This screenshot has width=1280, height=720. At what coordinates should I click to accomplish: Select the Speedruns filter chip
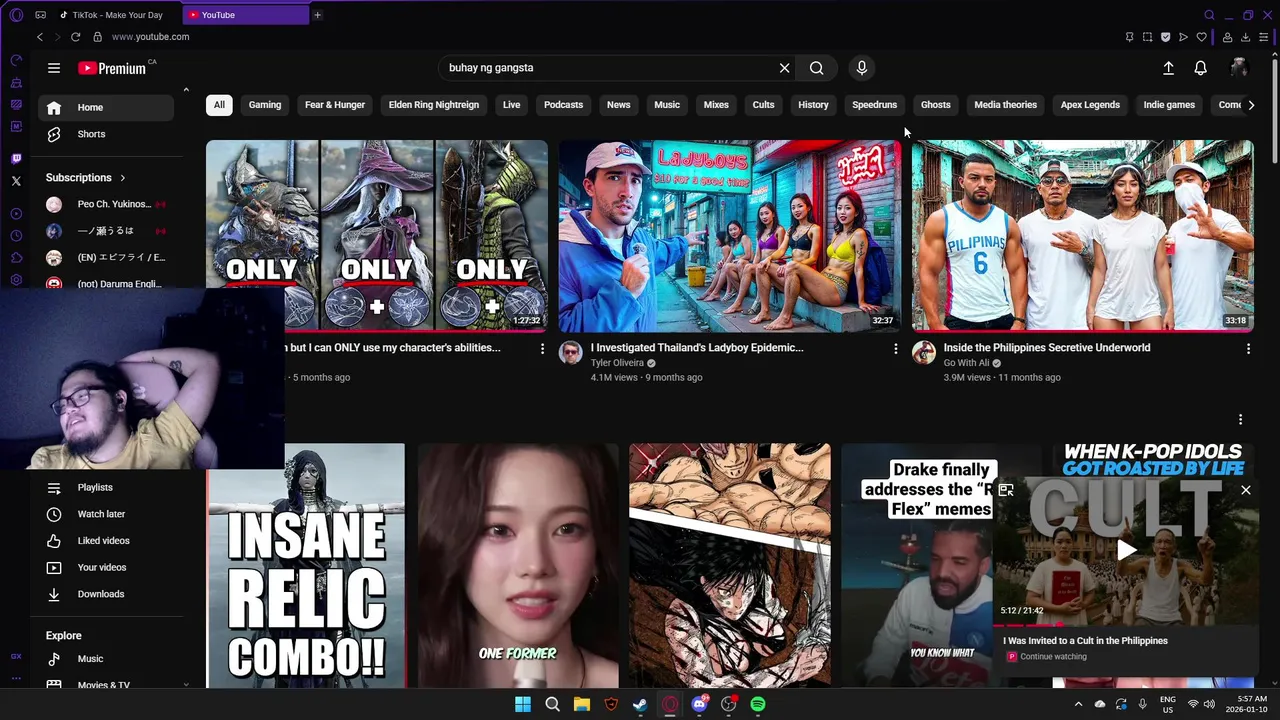[x=875, y=105]
